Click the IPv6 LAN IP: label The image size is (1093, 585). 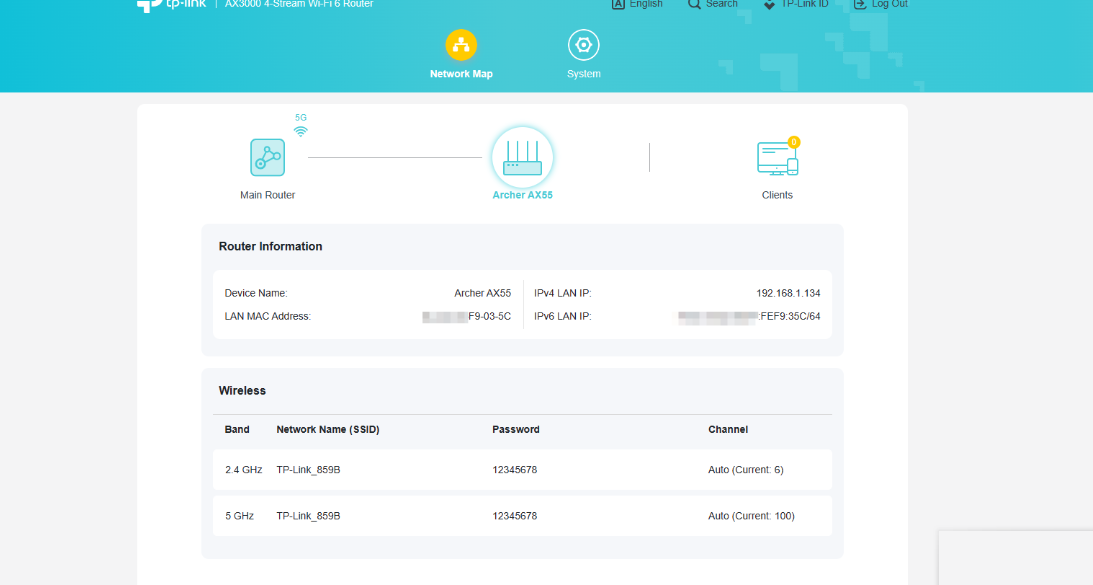coord(563,317)
